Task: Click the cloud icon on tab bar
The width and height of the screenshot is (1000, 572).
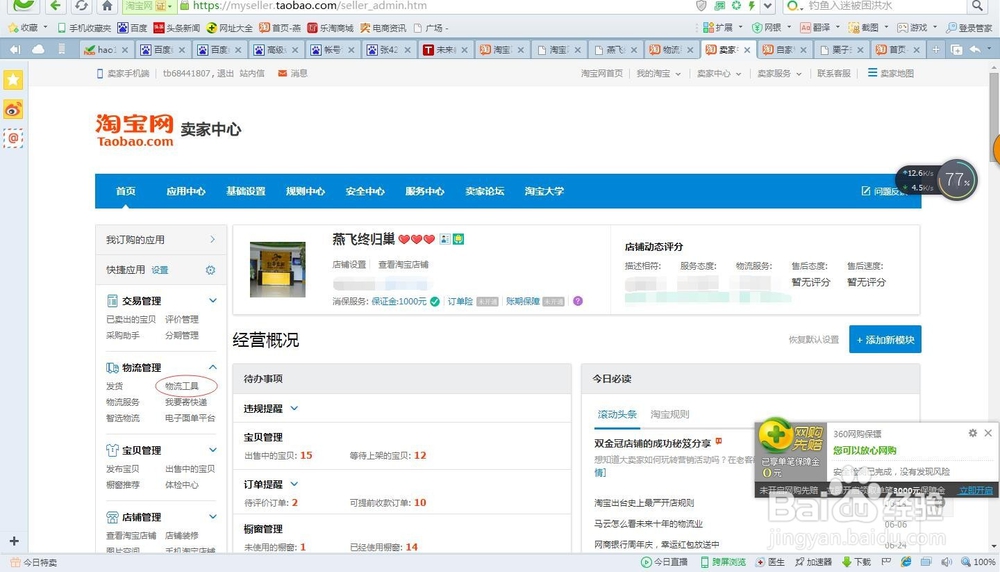Action: [38, 49]
